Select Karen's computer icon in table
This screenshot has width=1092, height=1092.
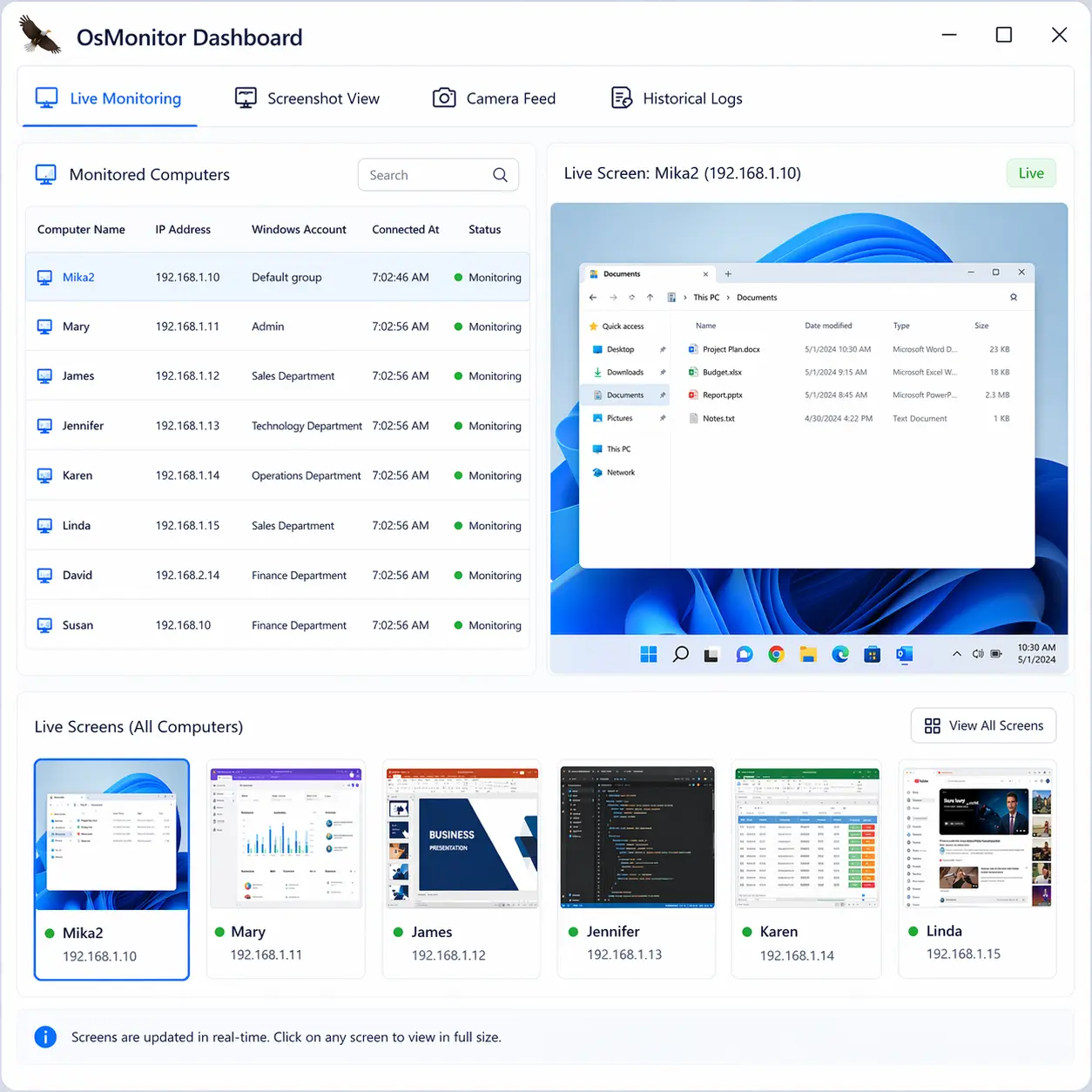44,475
